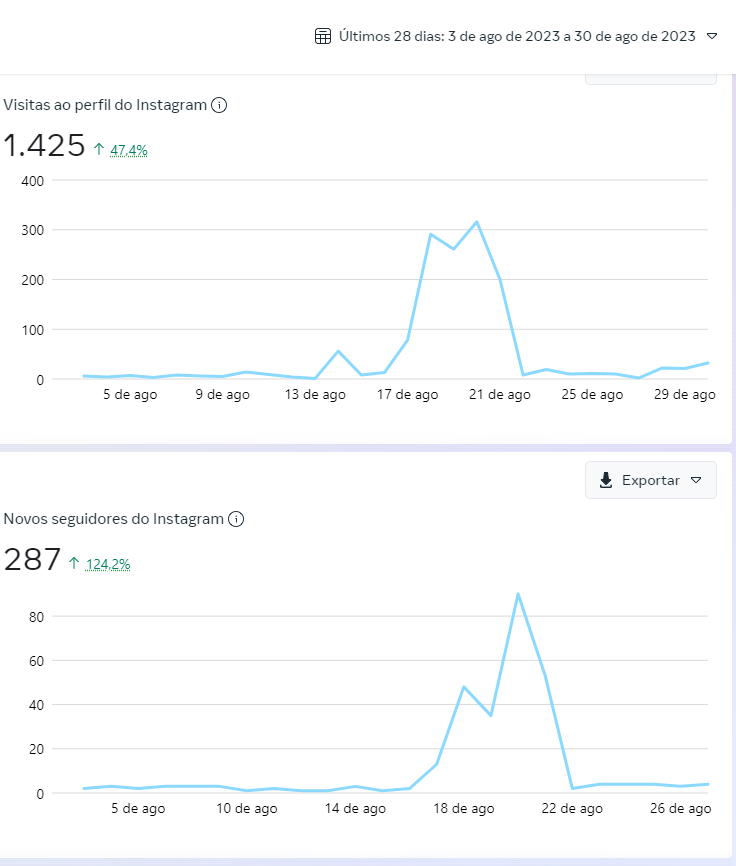The width and height of the screenshot is (736, 866).
Task: Click info icon next to Visitas ao perfil
Action: click(x=219, y=105)
